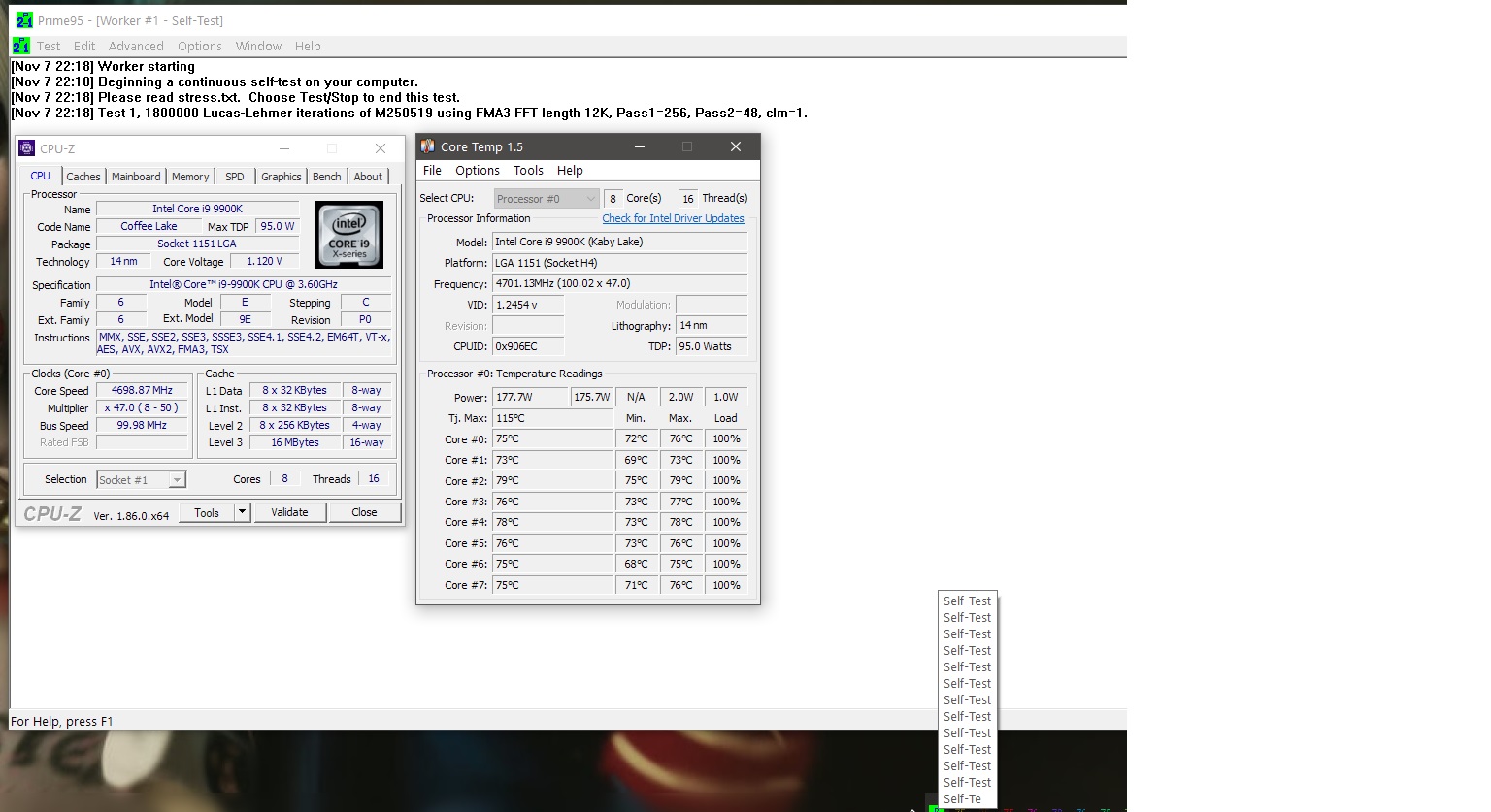Click the Platform field LGA 1151 (Socket H4)
1491x812 pixels.
[619, 263]
